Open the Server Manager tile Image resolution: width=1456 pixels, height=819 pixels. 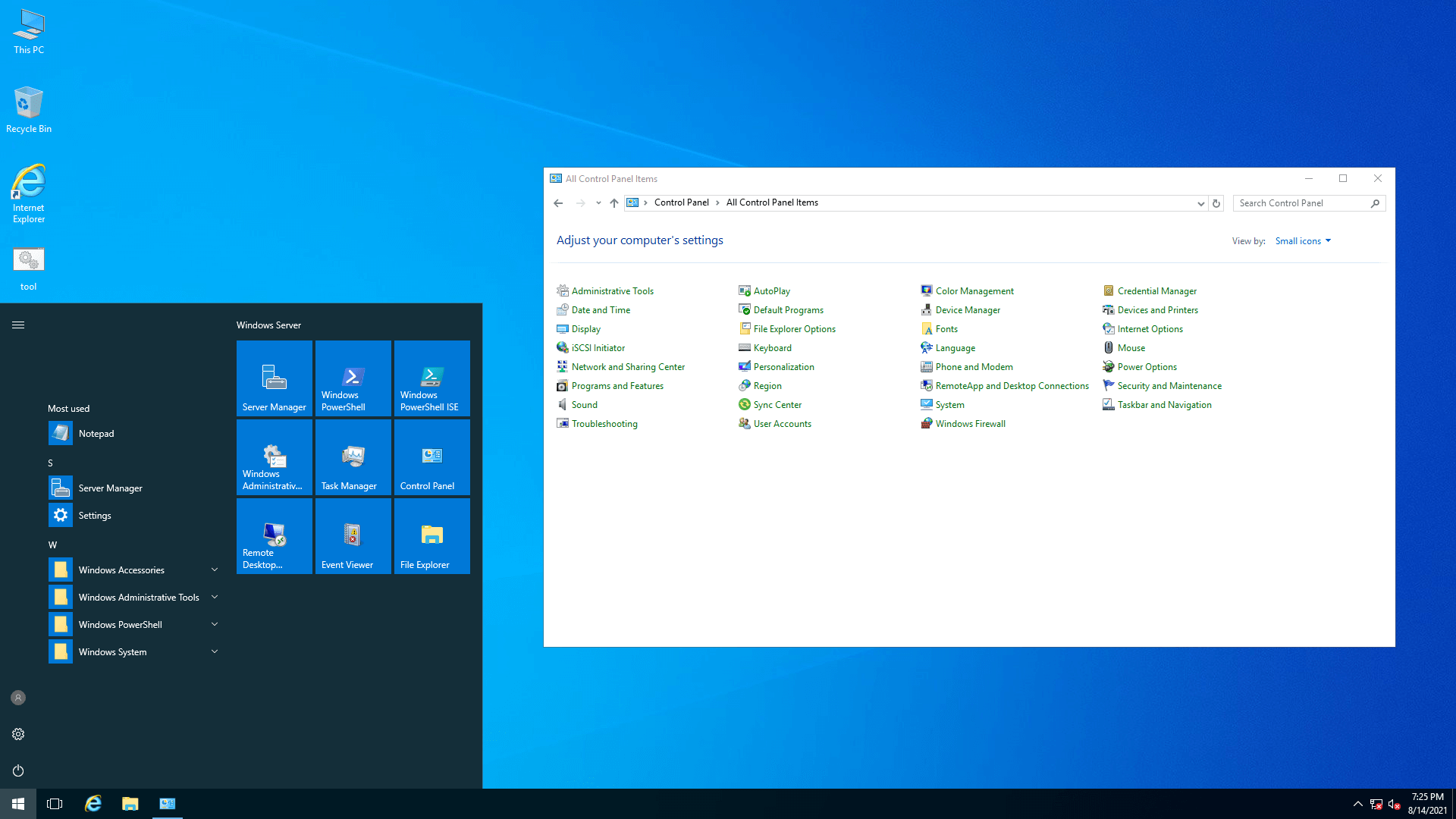pyautogui.click(x=274, y=378)
